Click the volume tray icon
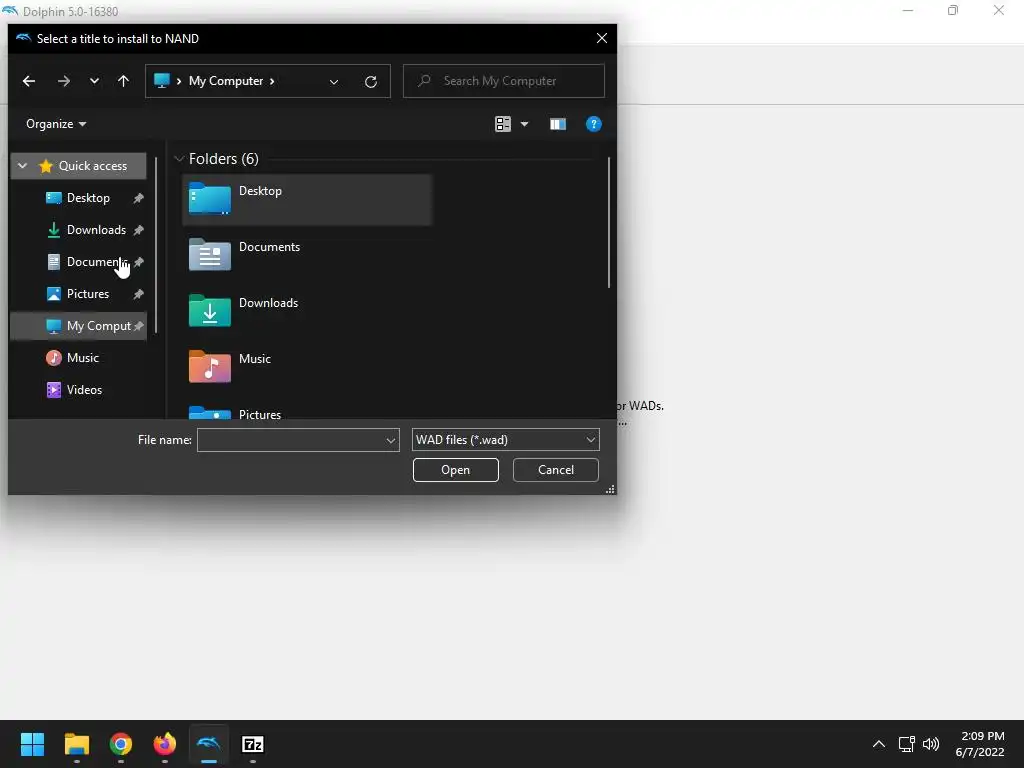 tap(931, 744)
